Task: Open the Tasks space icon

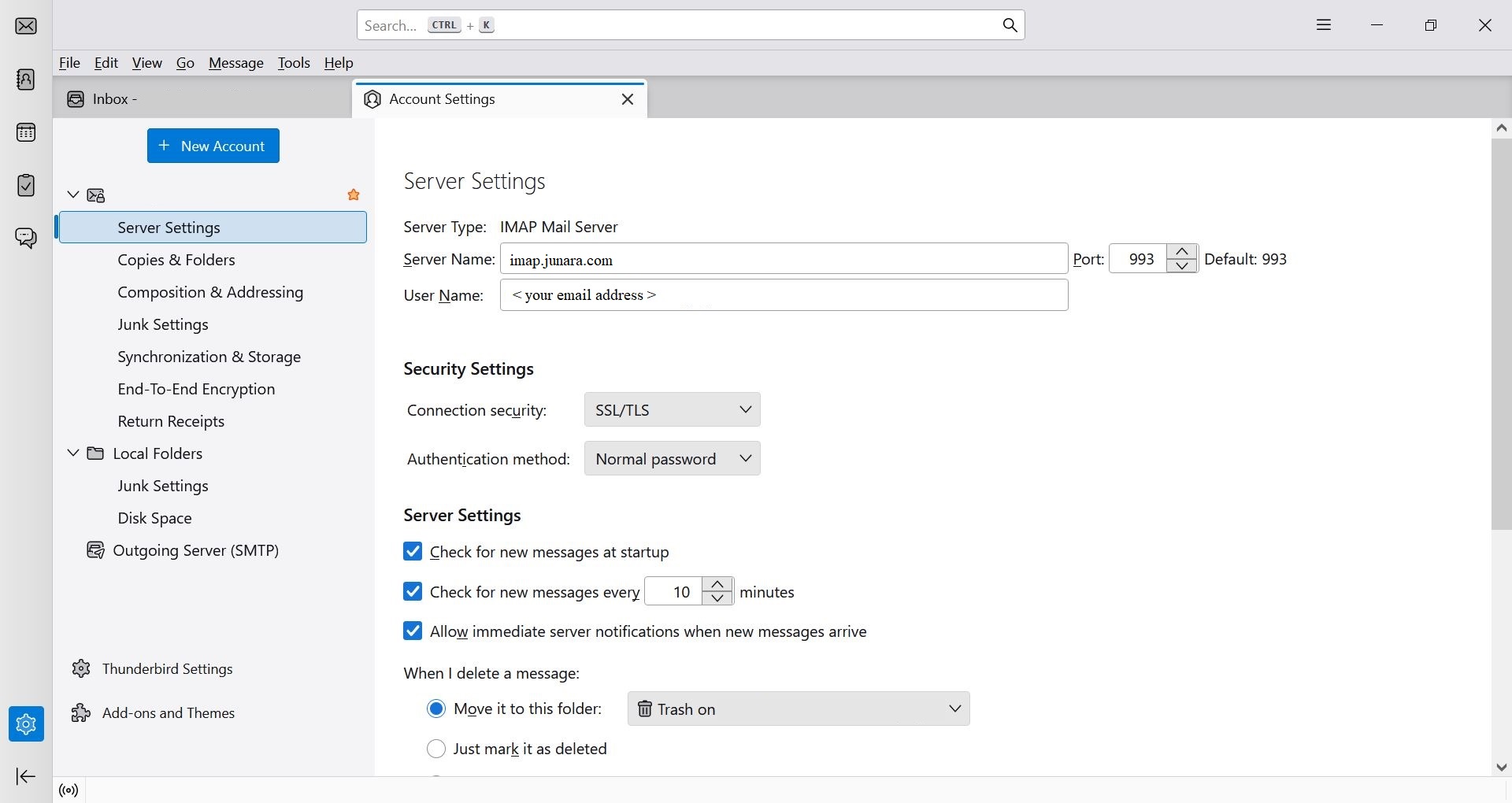Action: [x=26, y=185]
